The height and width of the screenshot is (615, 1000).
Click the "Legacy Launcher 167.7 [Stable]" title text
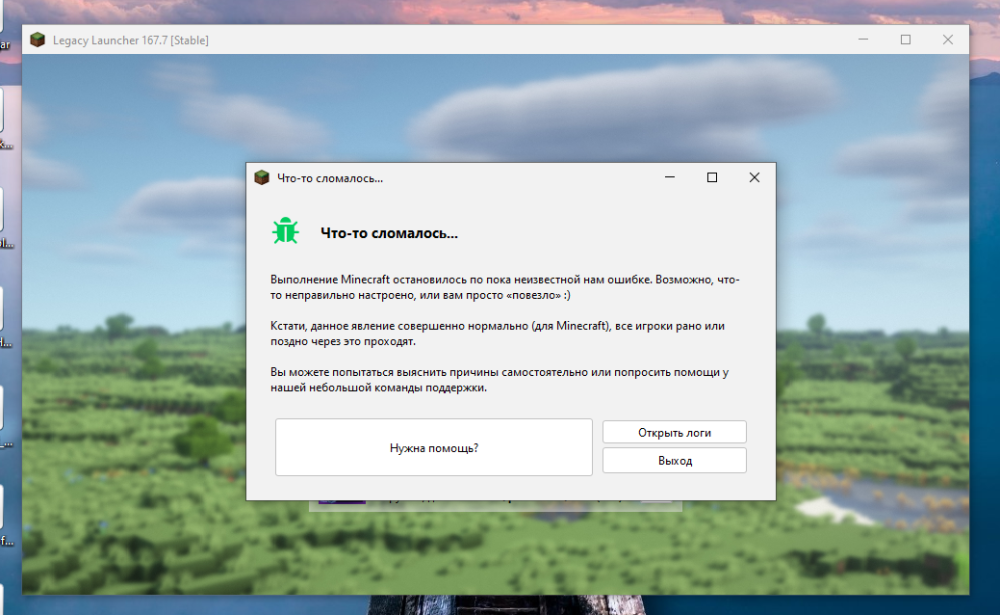coord(131,40)
